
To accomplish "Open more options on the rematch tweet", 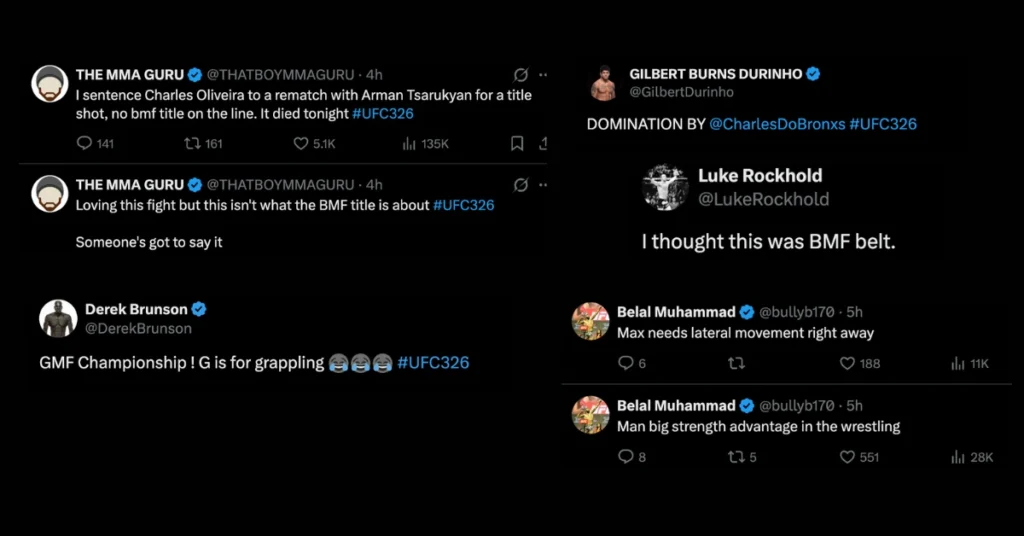I will click(543, 75).
